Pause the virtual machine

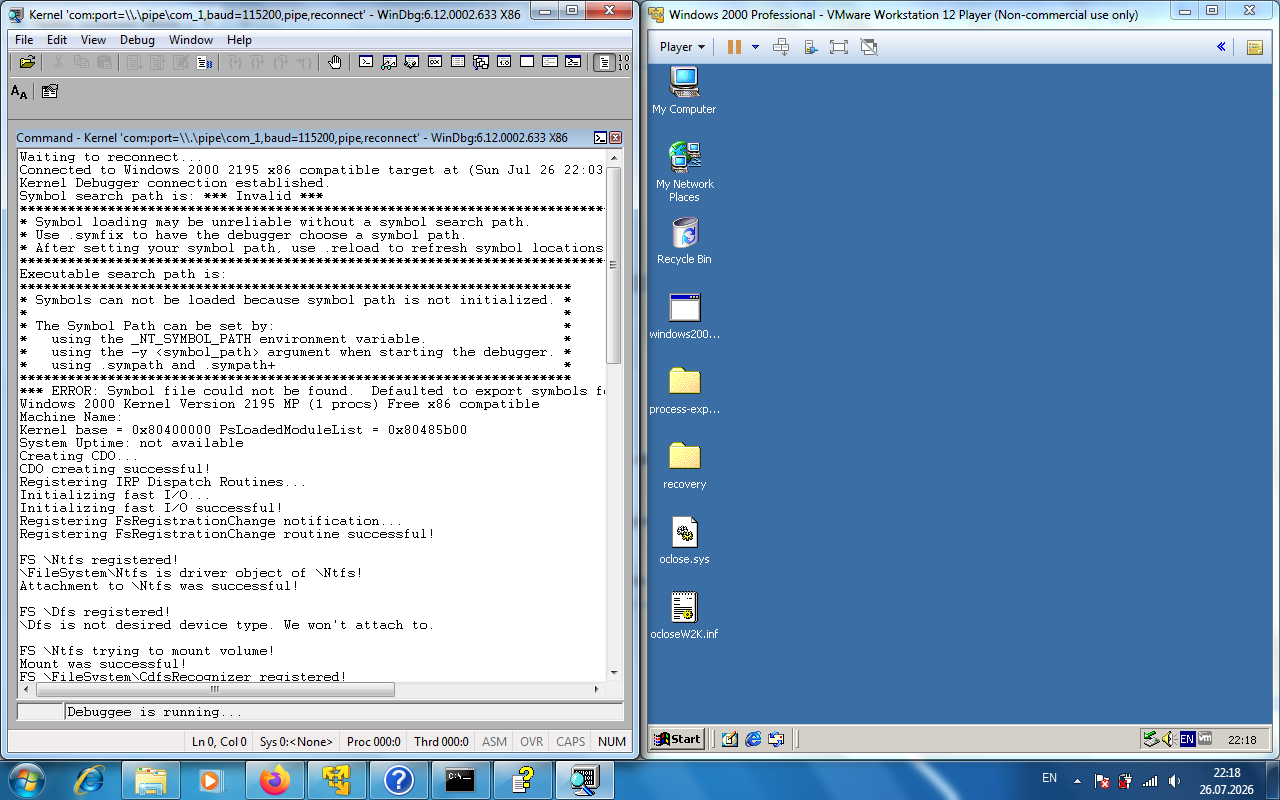734,47
